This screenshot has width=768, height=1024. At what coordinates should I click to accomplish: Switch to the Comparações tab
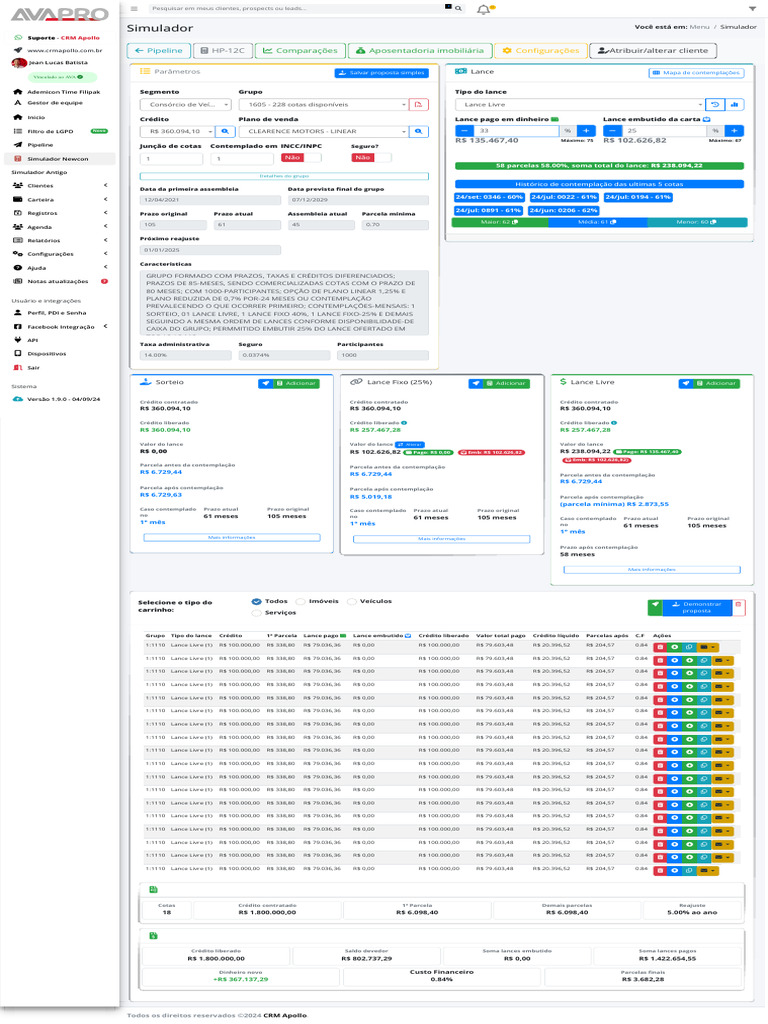(299, 50)
